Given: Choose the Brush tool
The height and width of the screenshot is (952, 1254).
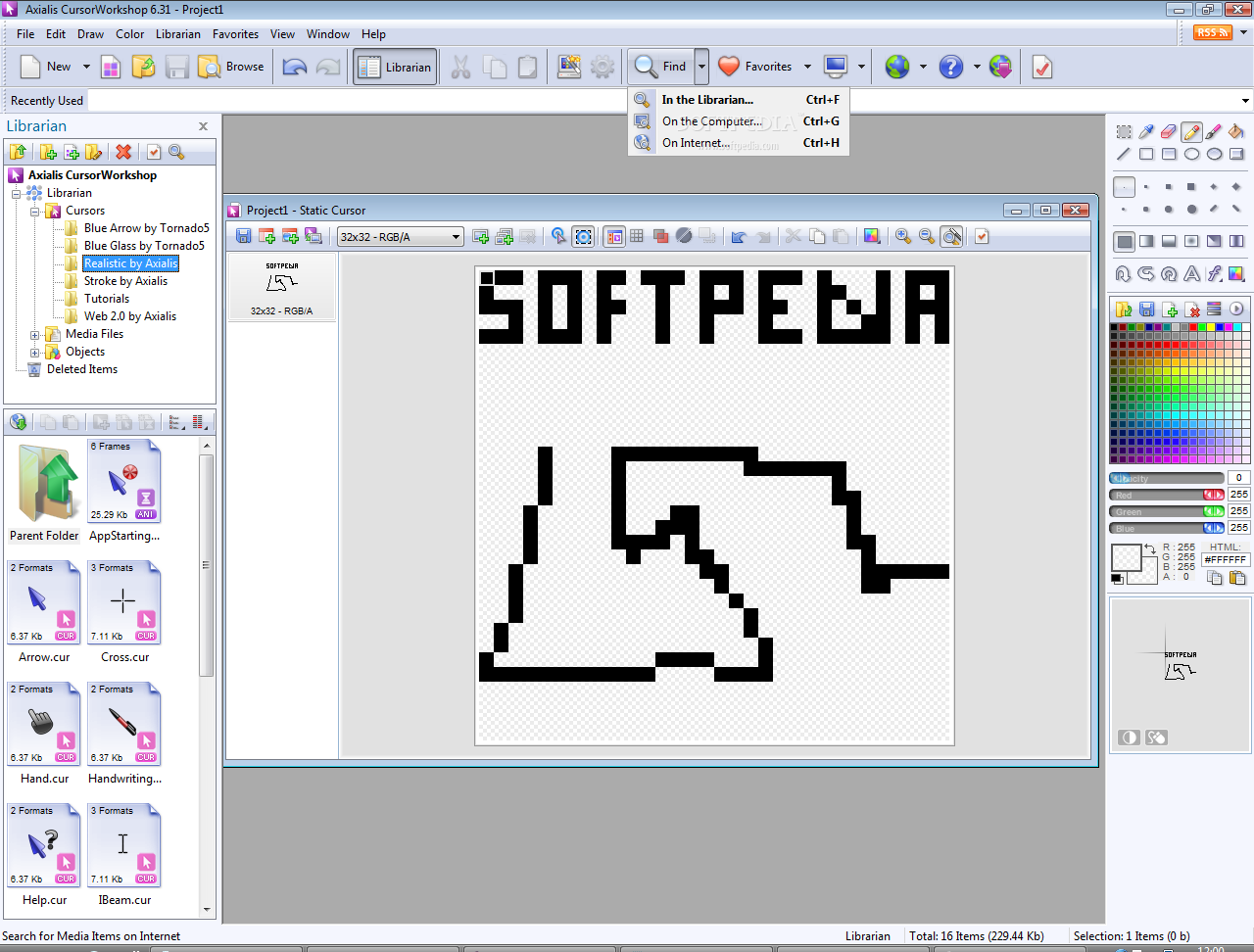Looking at the screenshot, I should [1214, 131].
